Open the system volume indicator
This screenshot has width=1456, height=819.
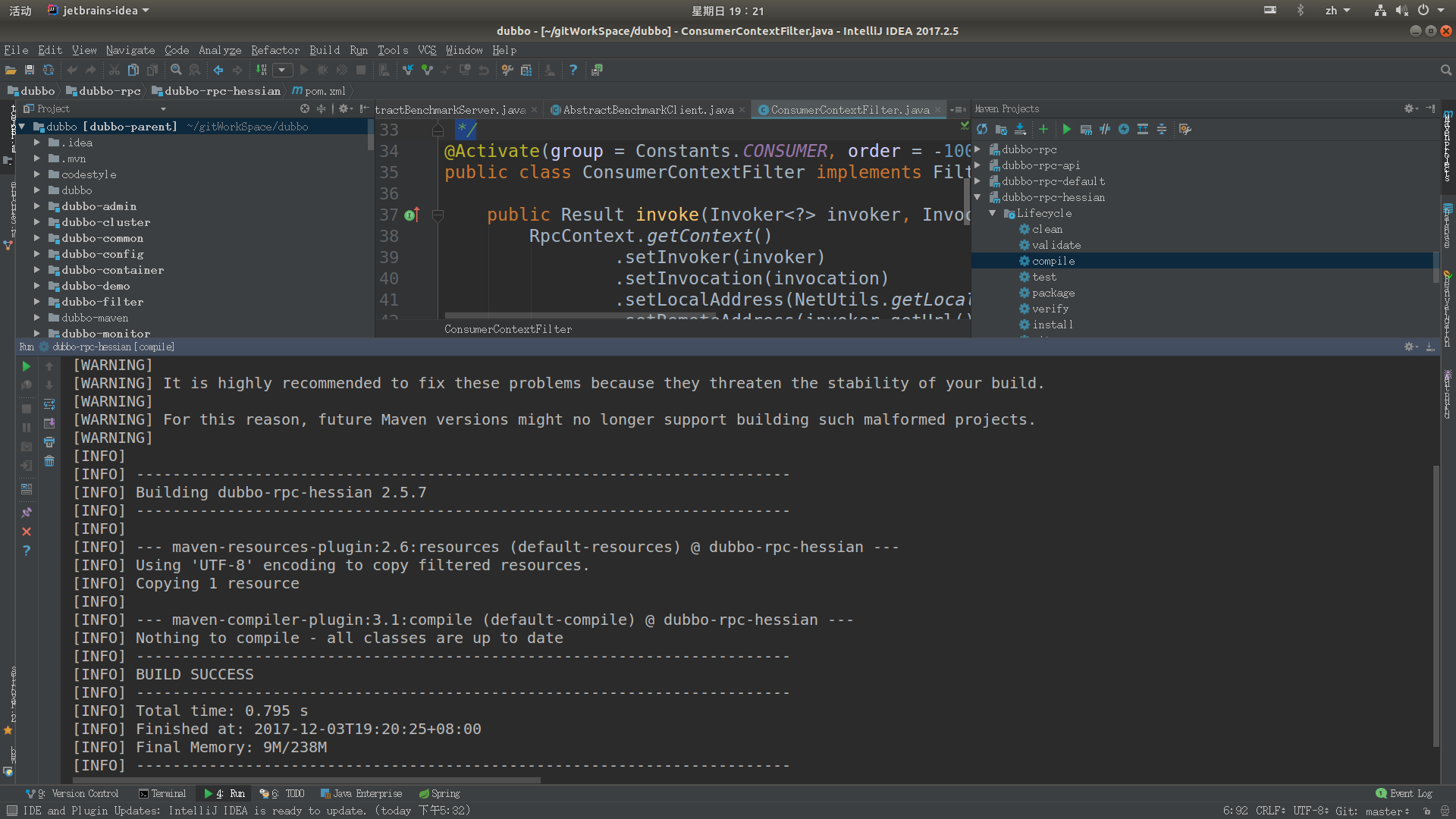(1401, 11)
